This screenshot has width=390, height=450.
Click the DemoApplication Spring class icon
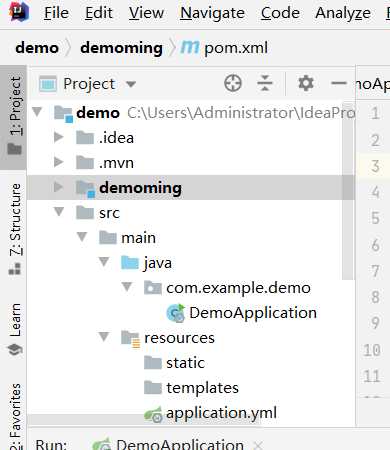pyautogui.click(x=176, y=313)
